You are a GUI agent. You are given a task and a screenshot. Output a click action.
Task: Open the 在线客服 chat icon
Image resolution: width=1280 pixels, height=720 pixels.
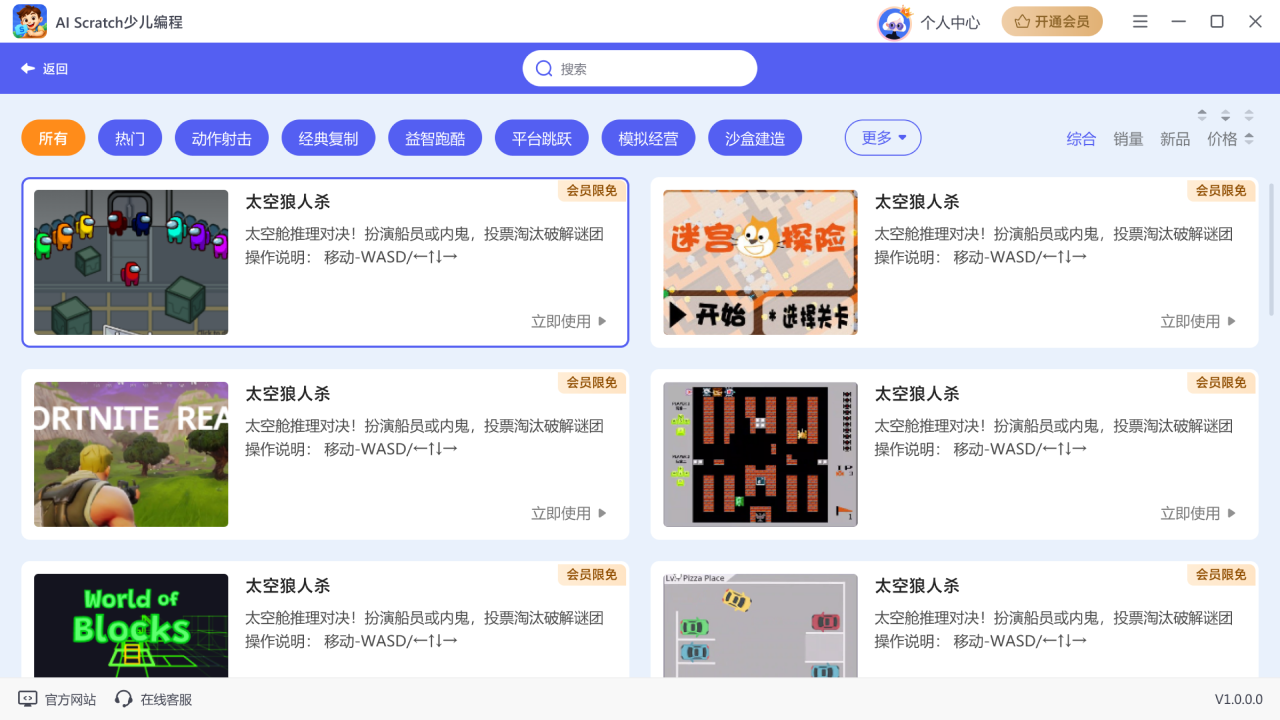coord(122,699)
